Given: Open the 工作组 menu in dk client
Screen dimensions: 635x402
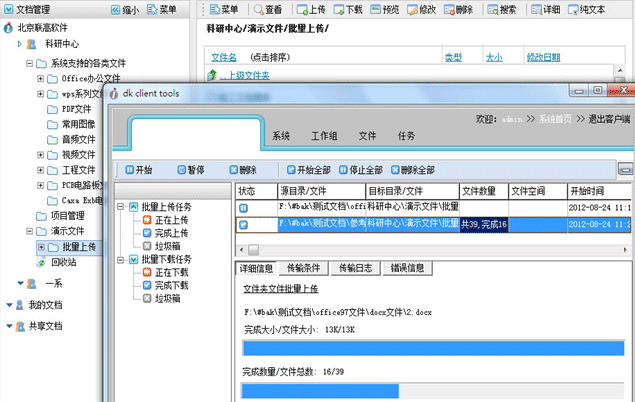Looking at the screenshot, I should (x=324, y=135).
